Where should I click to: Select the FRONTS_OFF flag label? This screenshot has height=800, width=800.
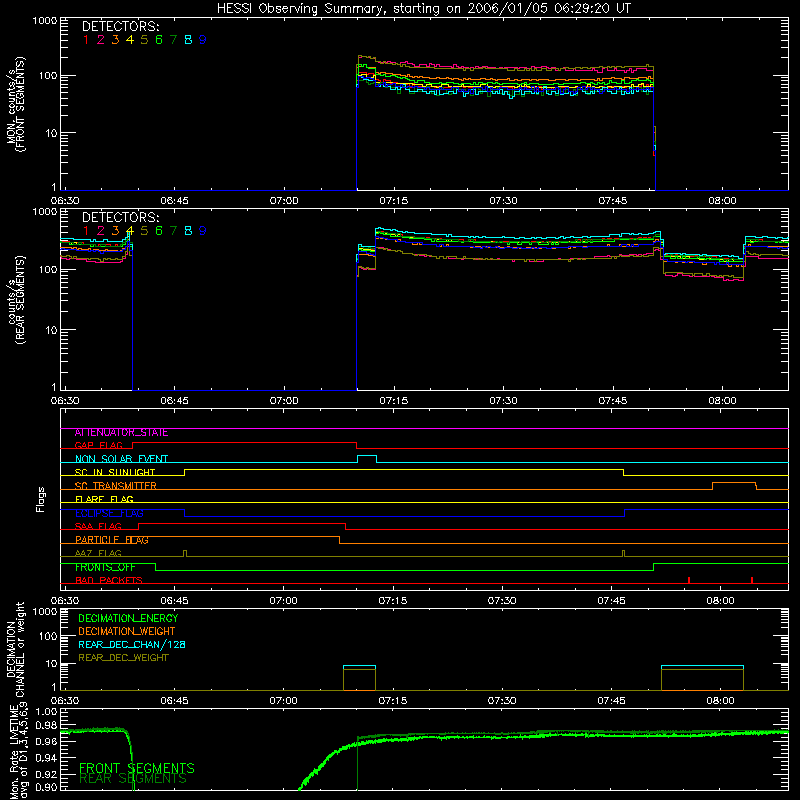coord(105,567)
